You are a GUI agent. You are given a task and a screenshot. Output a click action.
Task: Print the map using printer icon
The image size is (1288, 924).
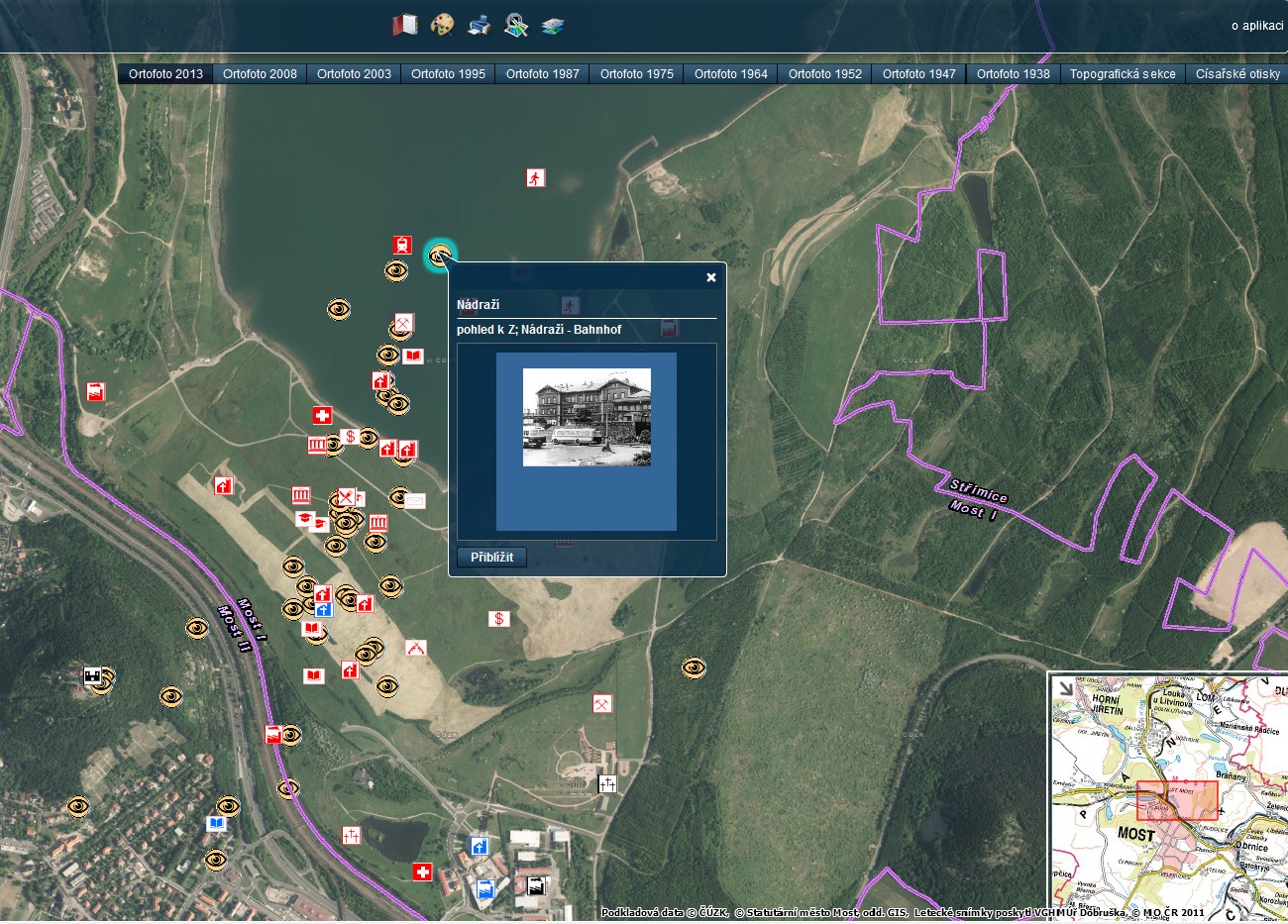coord(479,25)
